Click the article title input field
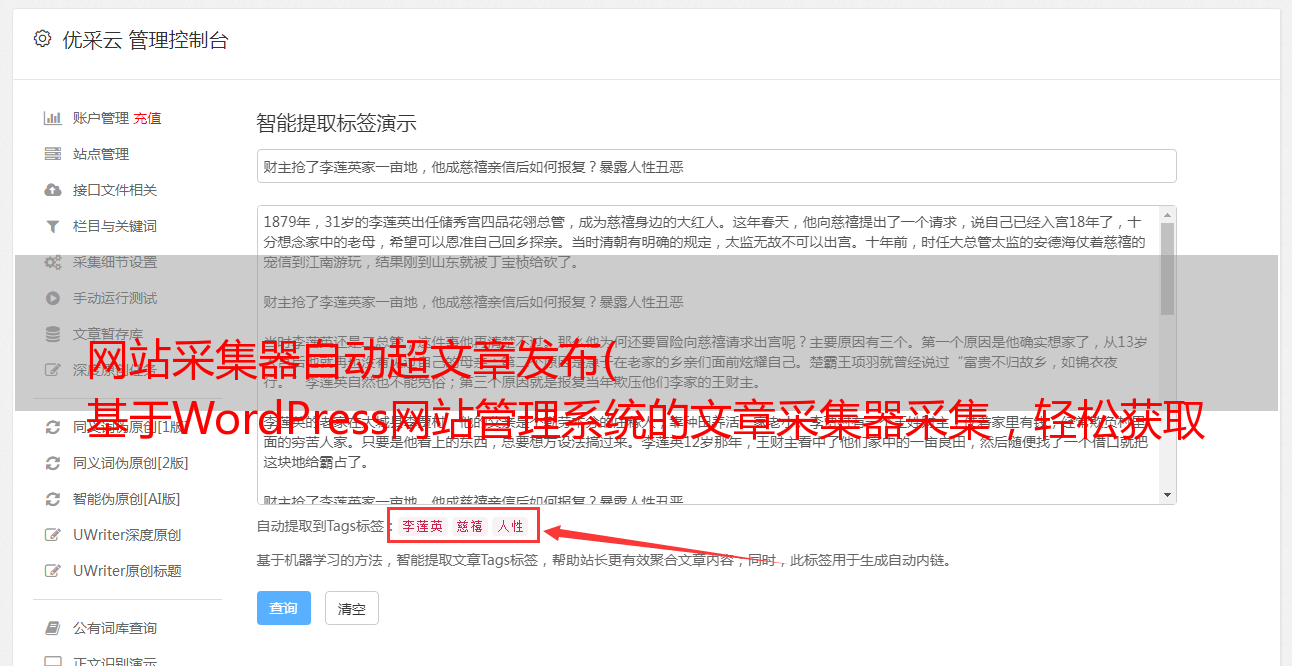 (x=716, y=166)
